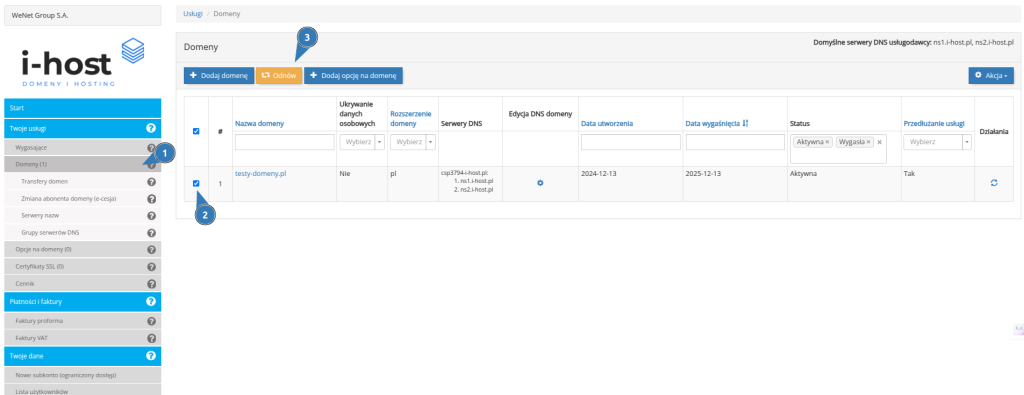Open the testy-domeny.pl domain link
Screen dimensions: 1024x395
click(261, 174)
